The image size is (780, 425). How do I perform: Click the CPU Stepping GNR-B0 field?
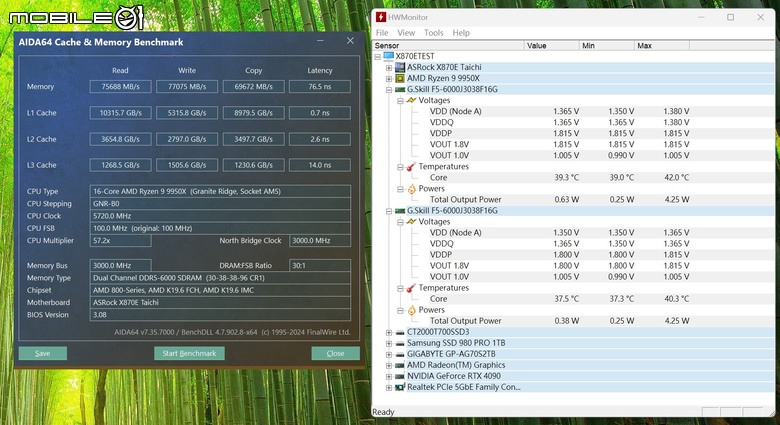coord(220,204)
